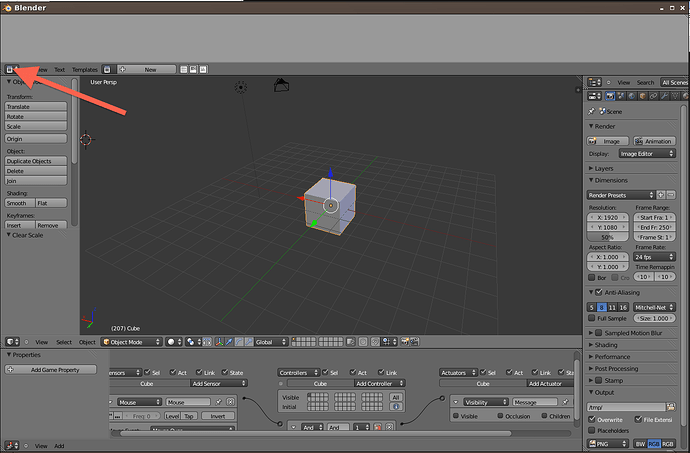Click the Translate button
Image resolution: width=690 pixels, height=453 pixels.
click(36, 106)
